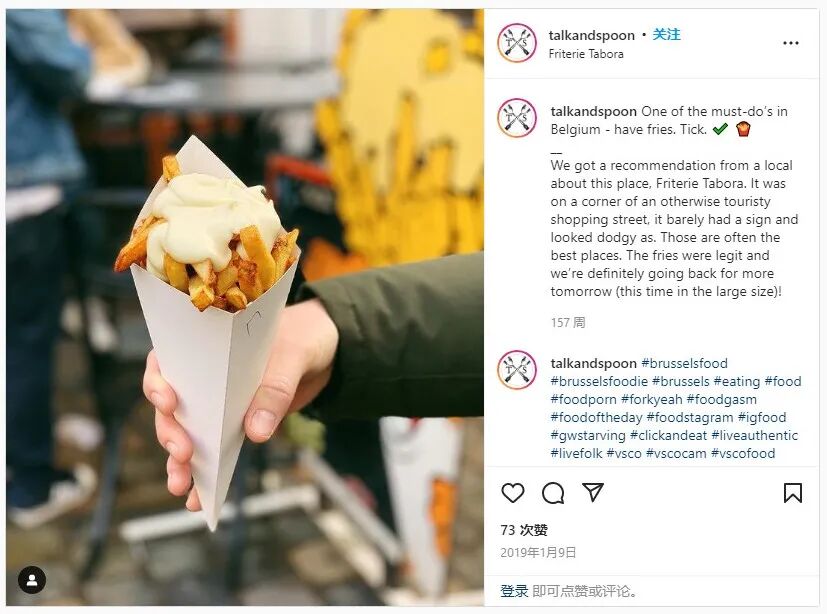Like the post with heart icon
This screenshot has width=827, height=614.
tap(512, 493)
